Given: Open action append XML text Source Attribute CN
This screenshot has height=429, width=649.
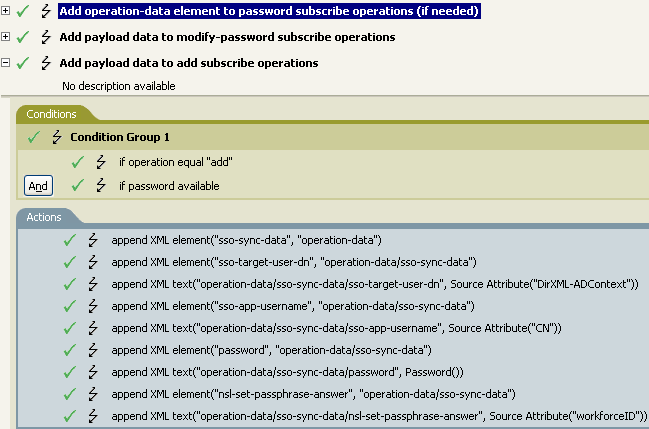Looking at the screenshot, I should tap(336, 328).
